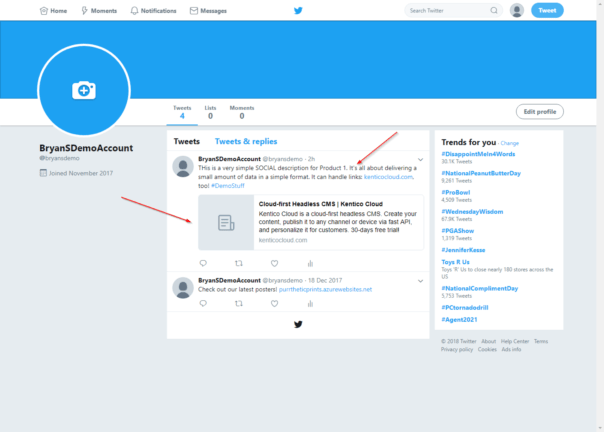Retweet the latest posters tweet
The height and width of the screenshot is (432, 604).
[x=239, y=303]
